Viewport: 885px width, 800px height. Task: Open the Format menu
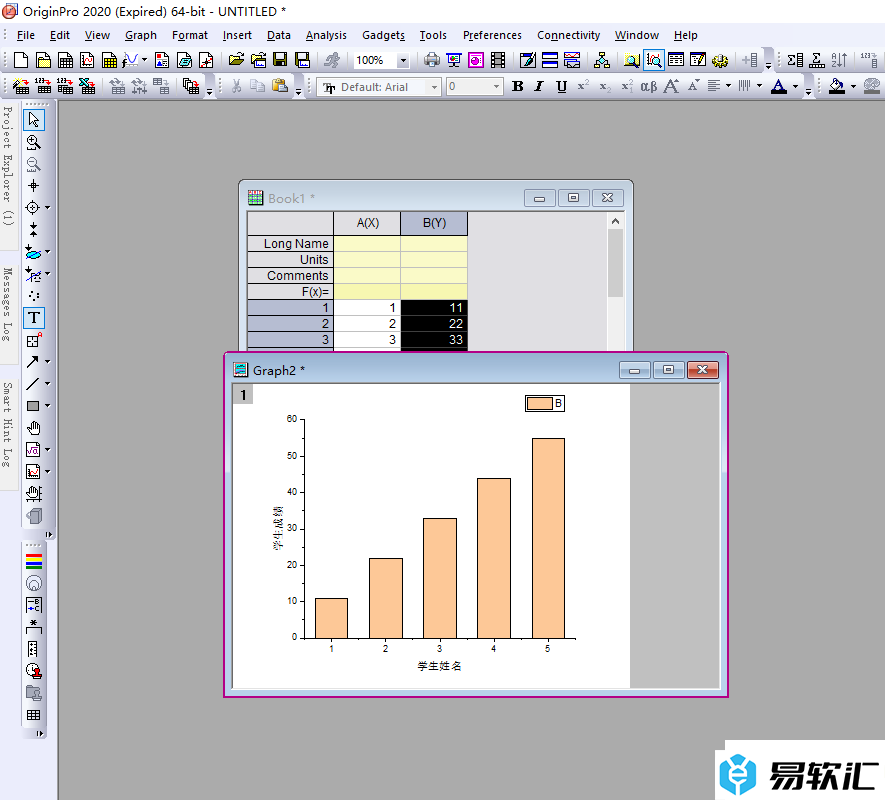[x=190, y=35]
